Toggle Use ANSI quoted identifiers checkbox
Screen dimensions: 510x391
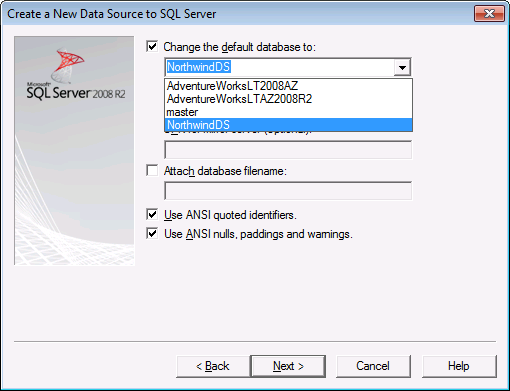(152, 214)
